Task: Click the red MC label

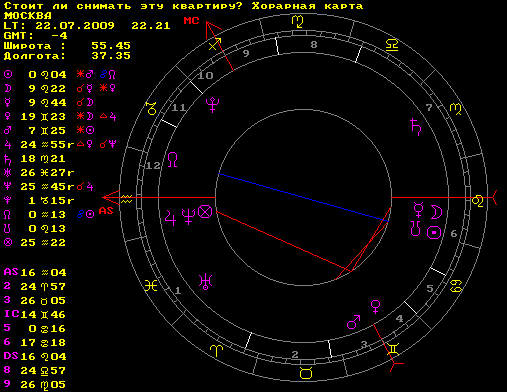Action: (x=191, y=21)
